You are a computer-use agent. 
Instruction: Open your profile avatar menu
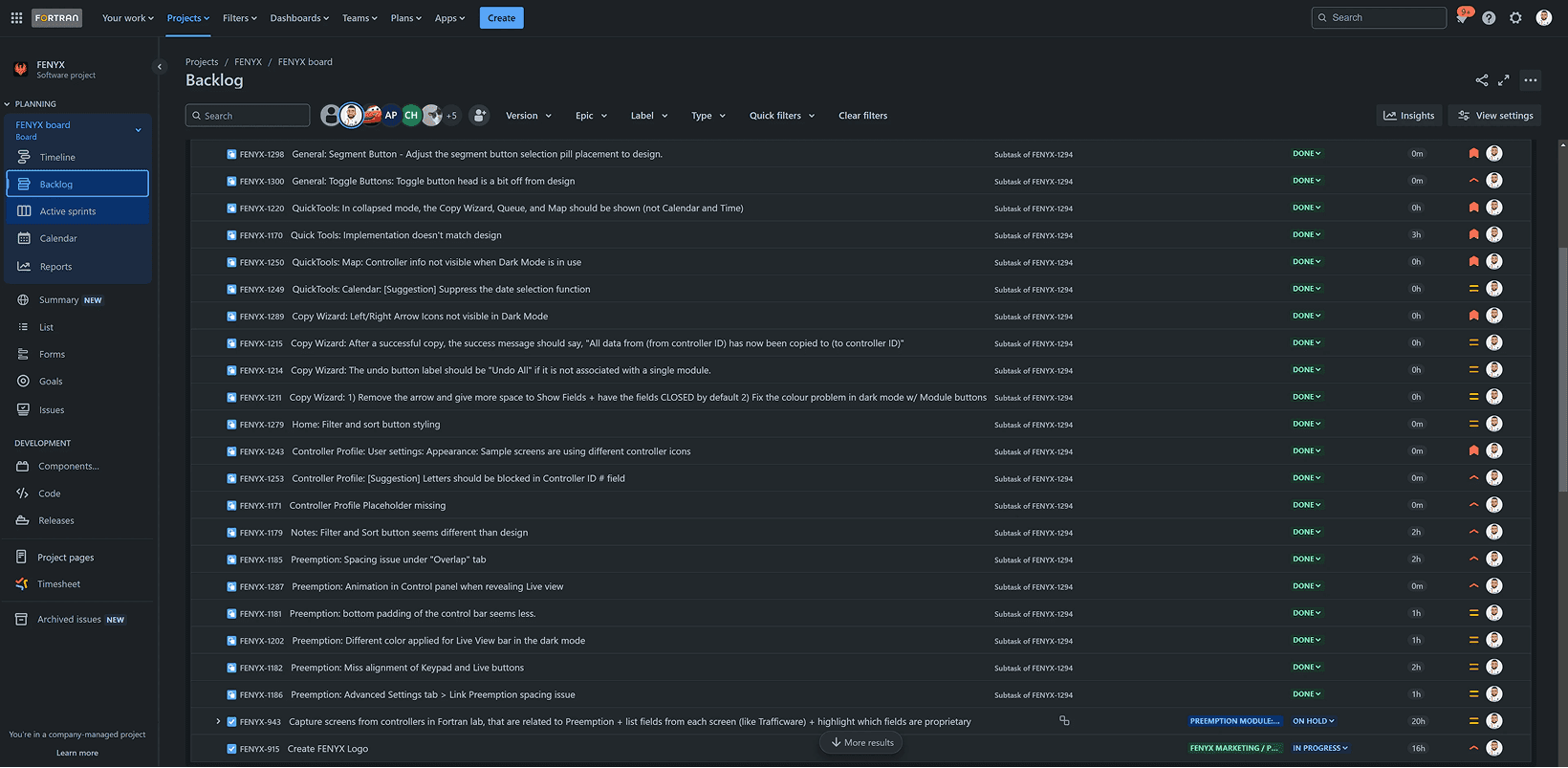click(1543, 18)
